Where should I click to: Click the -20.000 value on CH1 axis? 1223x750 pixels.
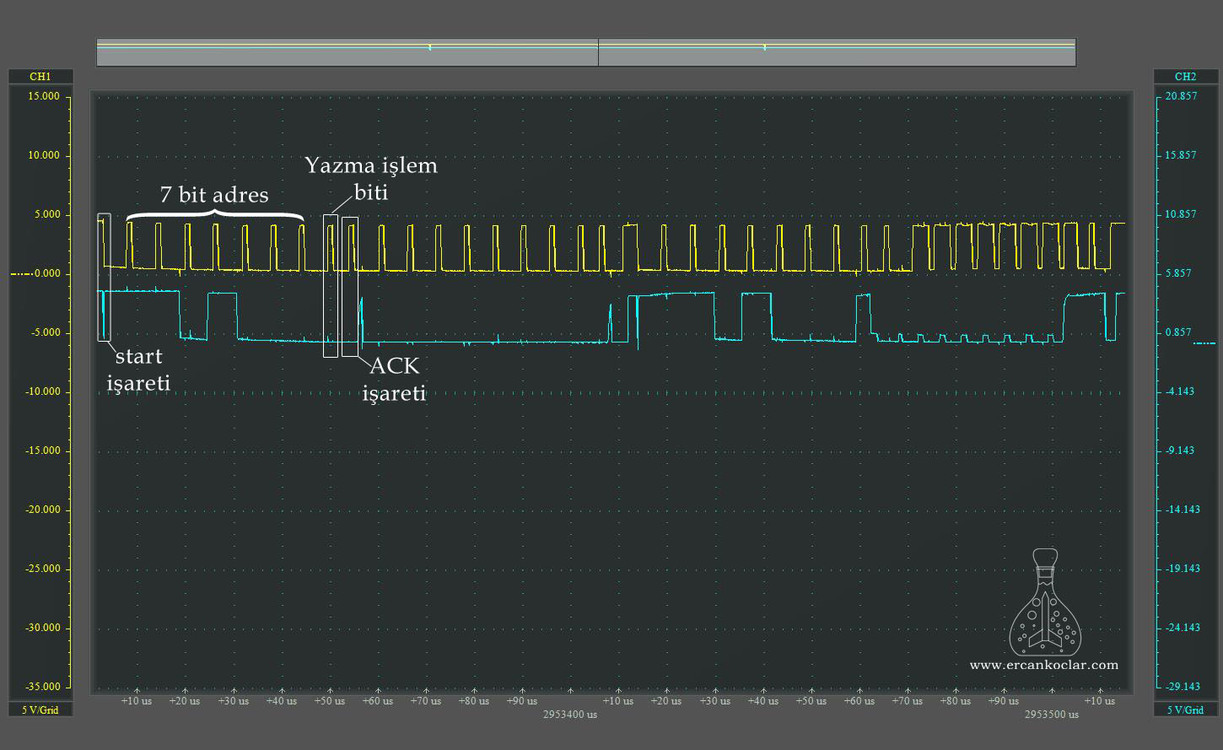(45, 510)
